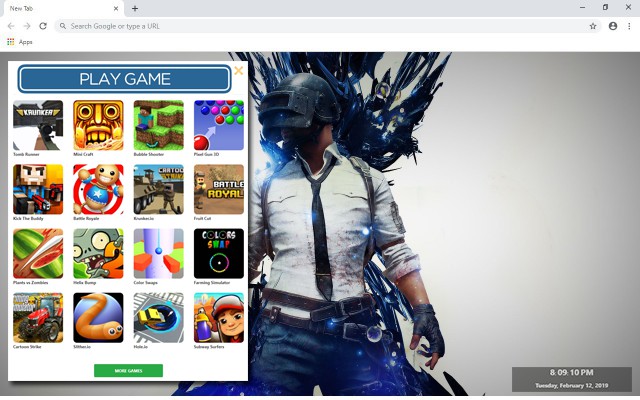This screenshot has width=640, height=400.
Task: Click the 'Krunker.io' label
Action: [x=144, y=218]
